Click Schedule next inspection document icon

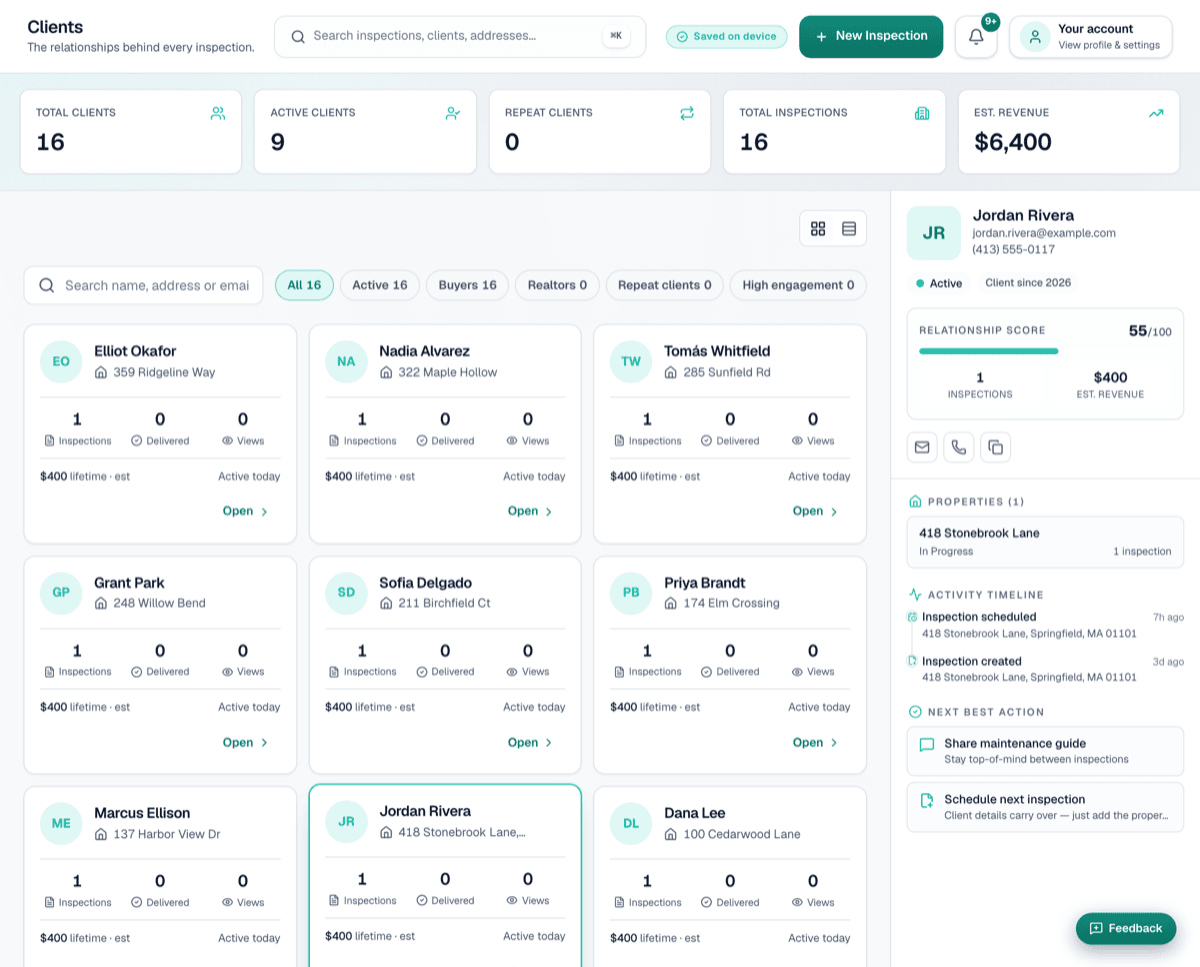[x=927, y=801]
